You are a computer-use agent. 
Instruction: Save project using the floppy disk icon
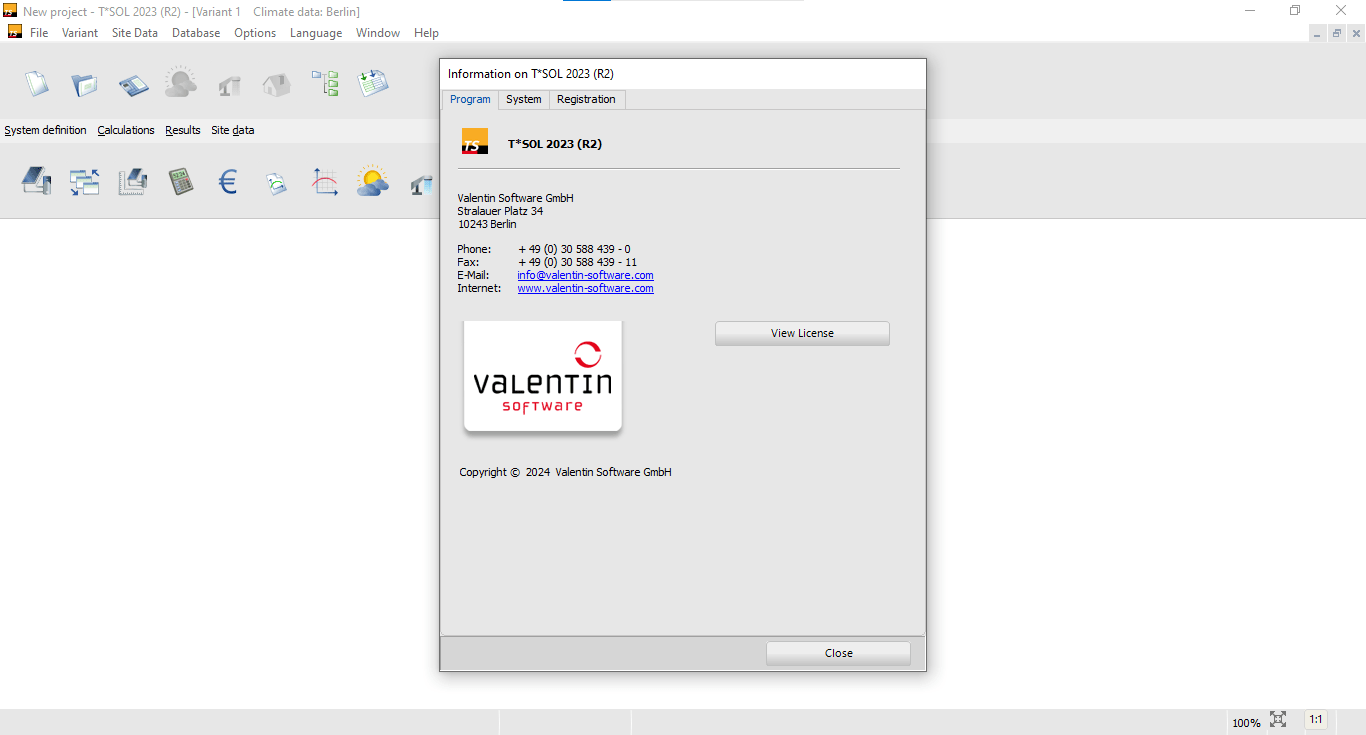pos(133,84)
